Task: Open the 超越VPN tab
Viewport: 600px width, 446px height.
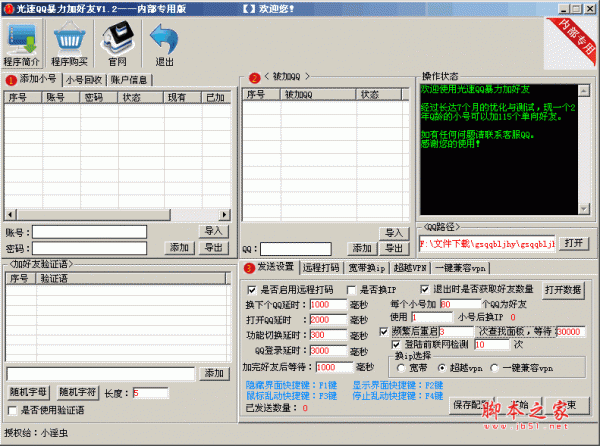Action: point(410,268)
